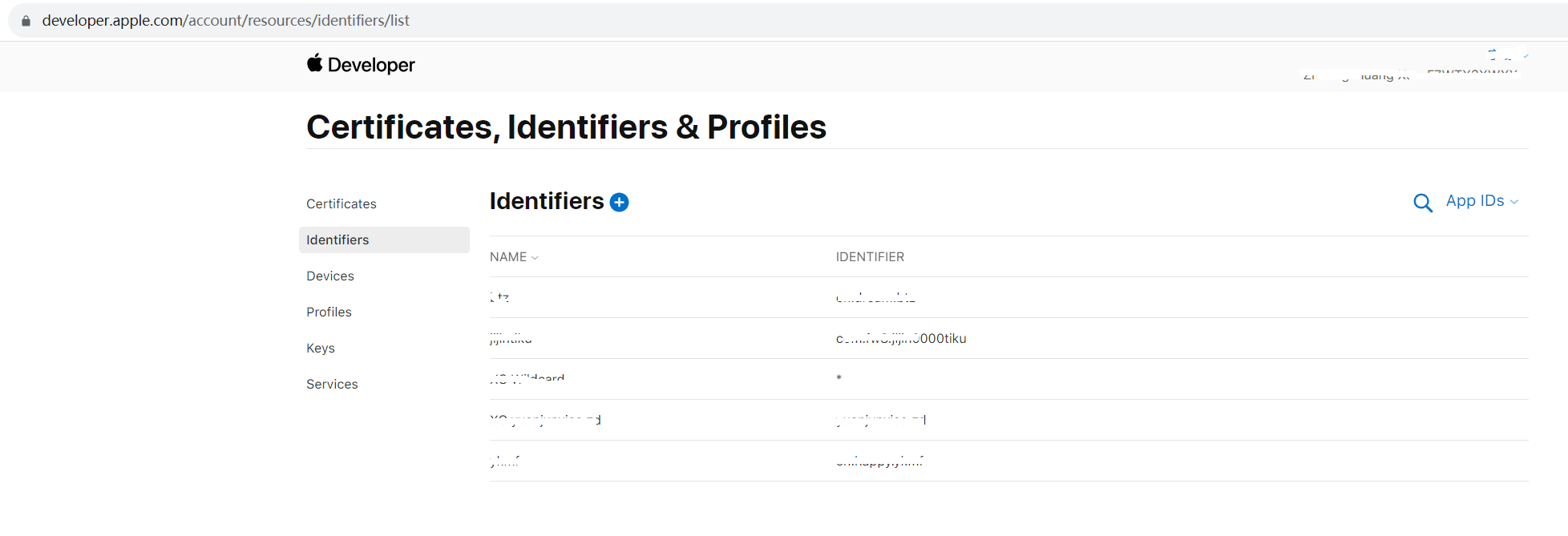1568x536 pixels.
Task: Open the wildcard asterisk identifier row
Action: (x=839, y=379)
